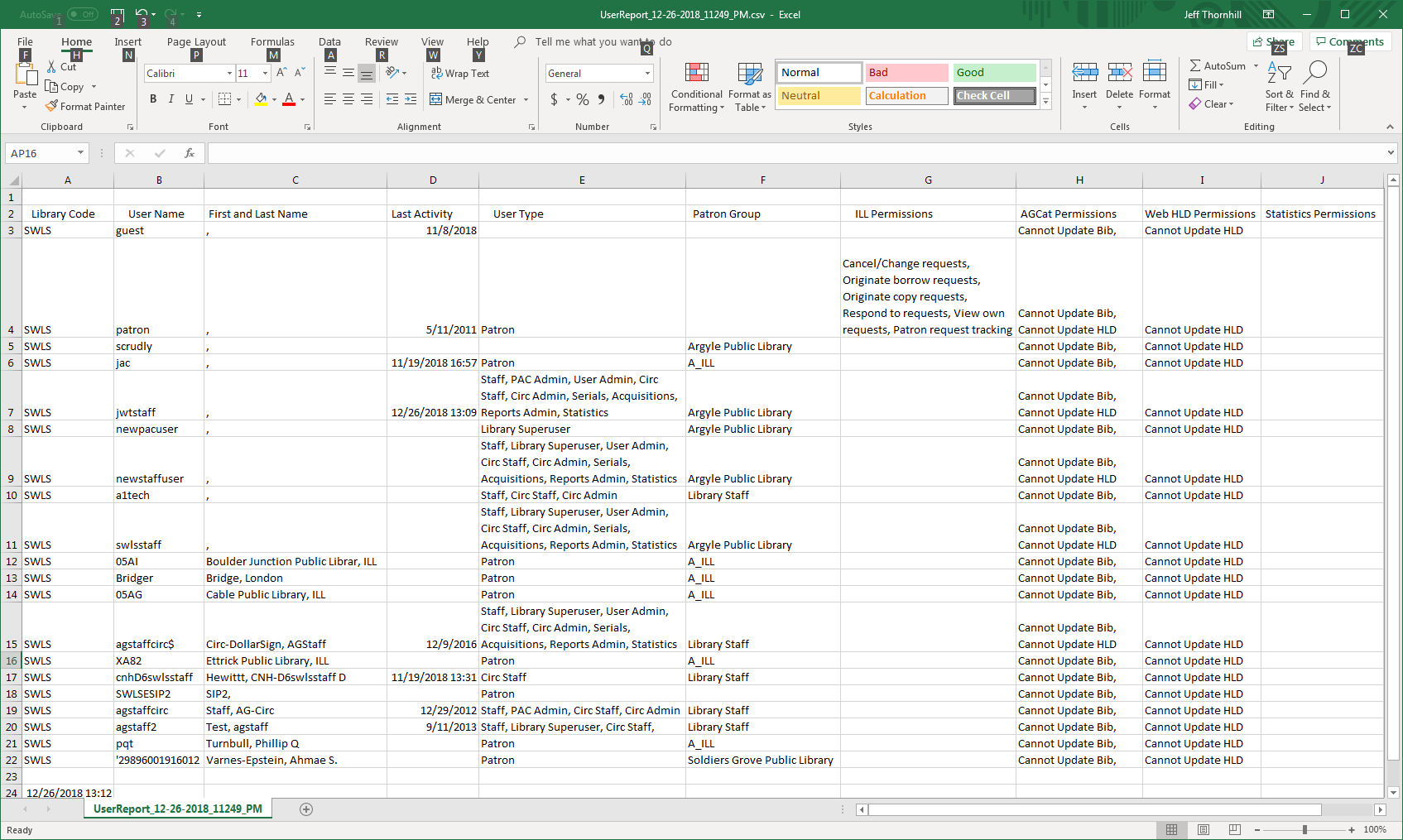Switch to Insert tab

tap(127, 42)
